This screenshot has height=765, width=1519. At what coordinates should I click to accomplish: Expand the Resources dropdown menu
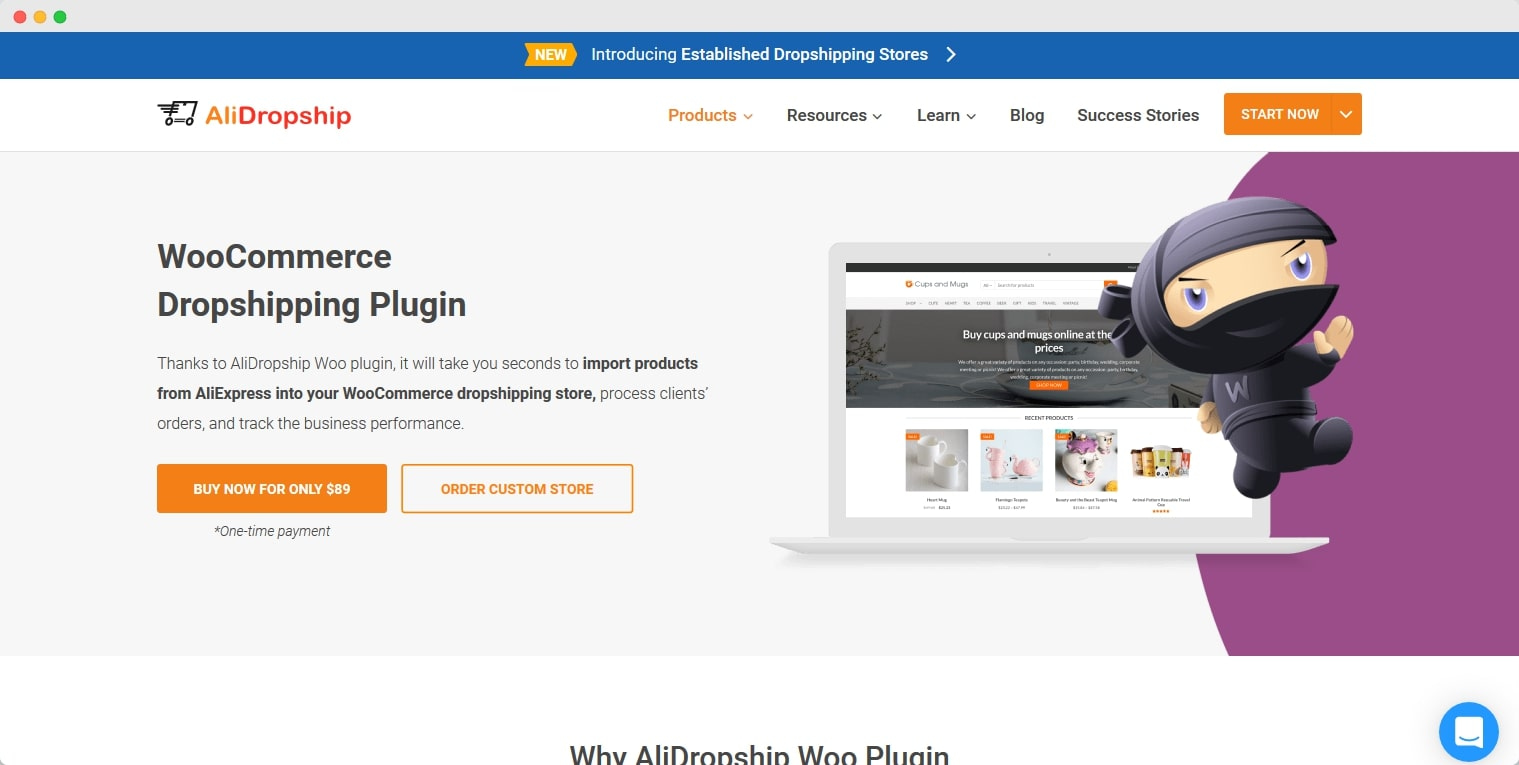[834, 115]
